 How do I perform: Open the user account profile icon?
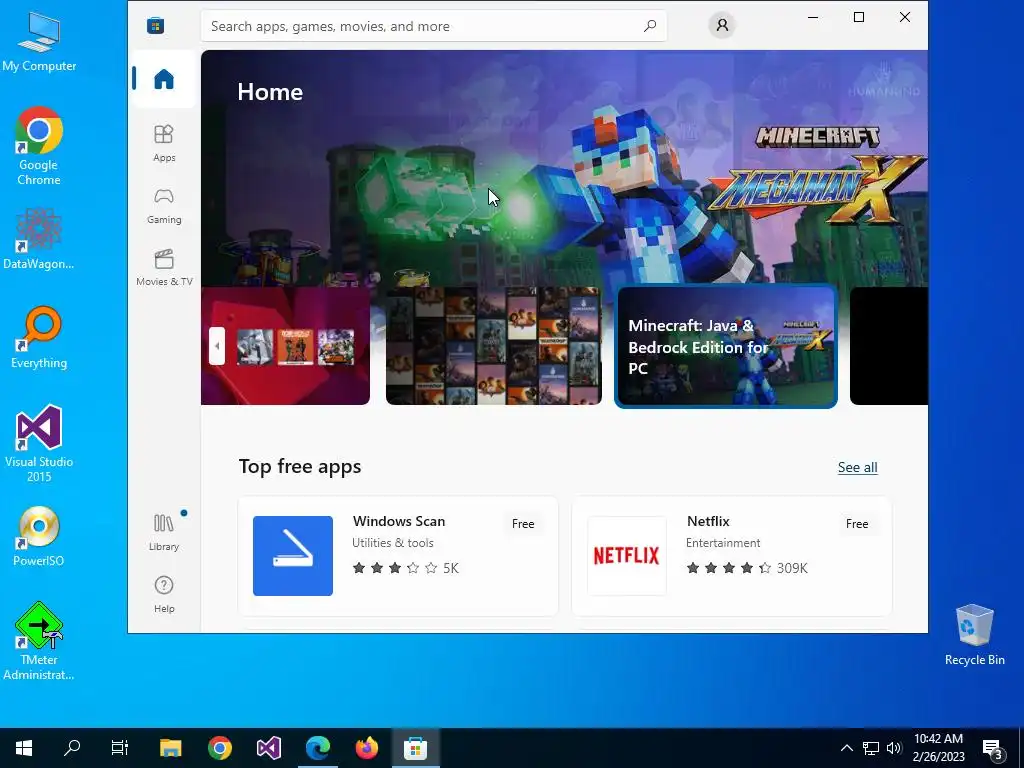(722, 25)
